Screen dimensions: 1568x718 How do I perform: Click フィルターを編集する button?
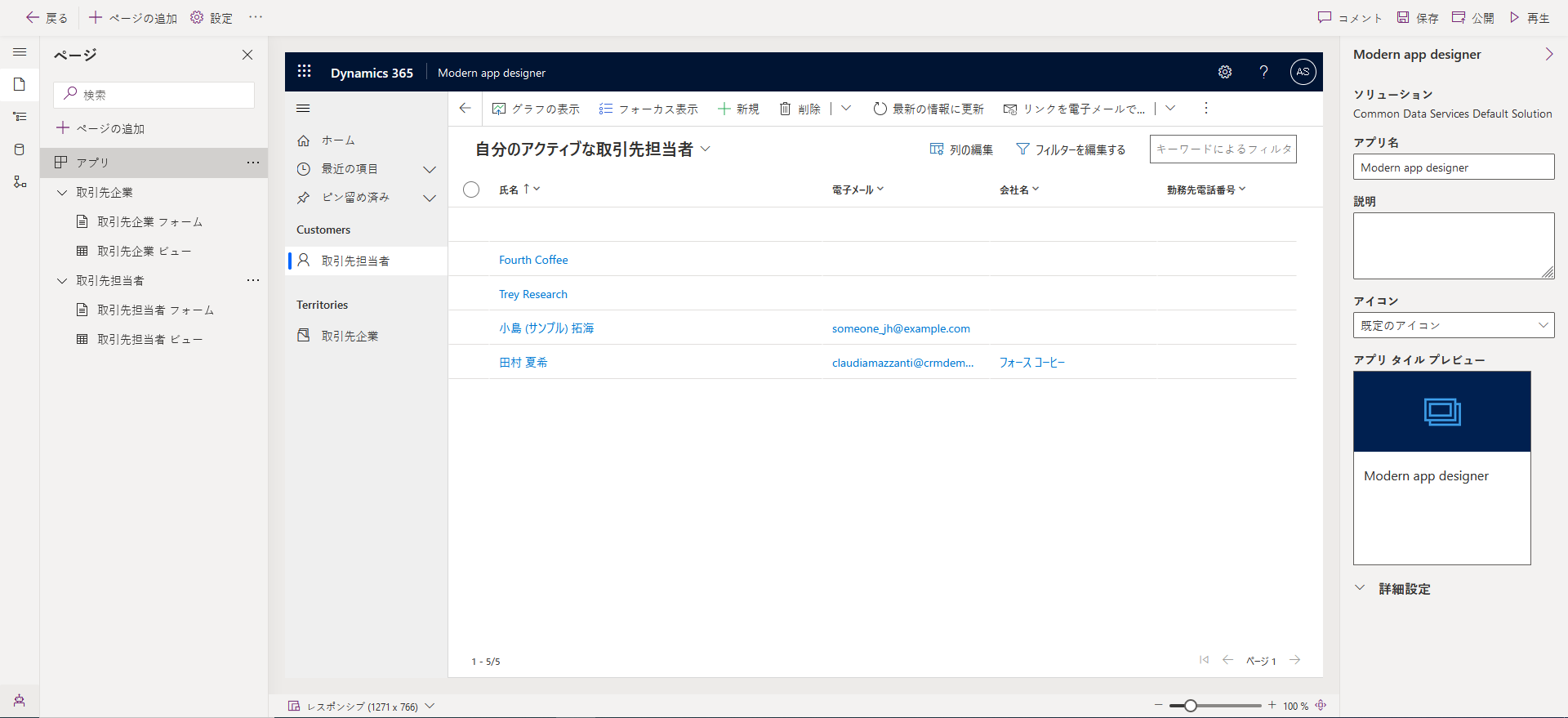coord(1071,149)
